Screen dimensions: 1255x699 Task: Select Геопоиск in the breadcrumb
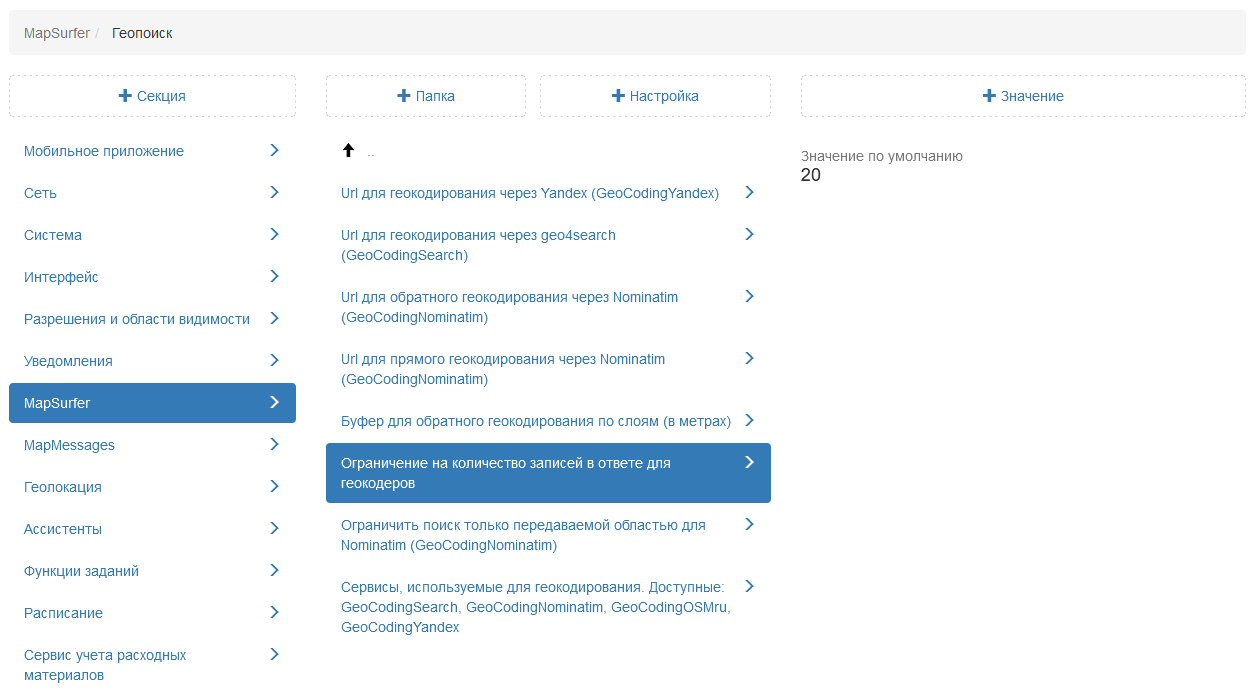(142, 33)
